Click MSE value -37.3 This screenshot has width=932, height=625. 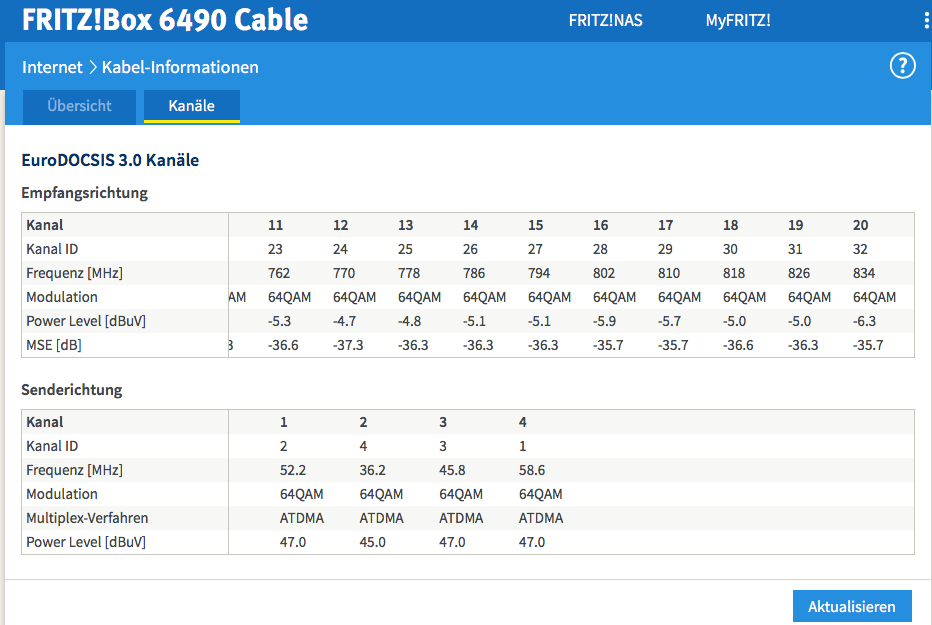(348, 345)
